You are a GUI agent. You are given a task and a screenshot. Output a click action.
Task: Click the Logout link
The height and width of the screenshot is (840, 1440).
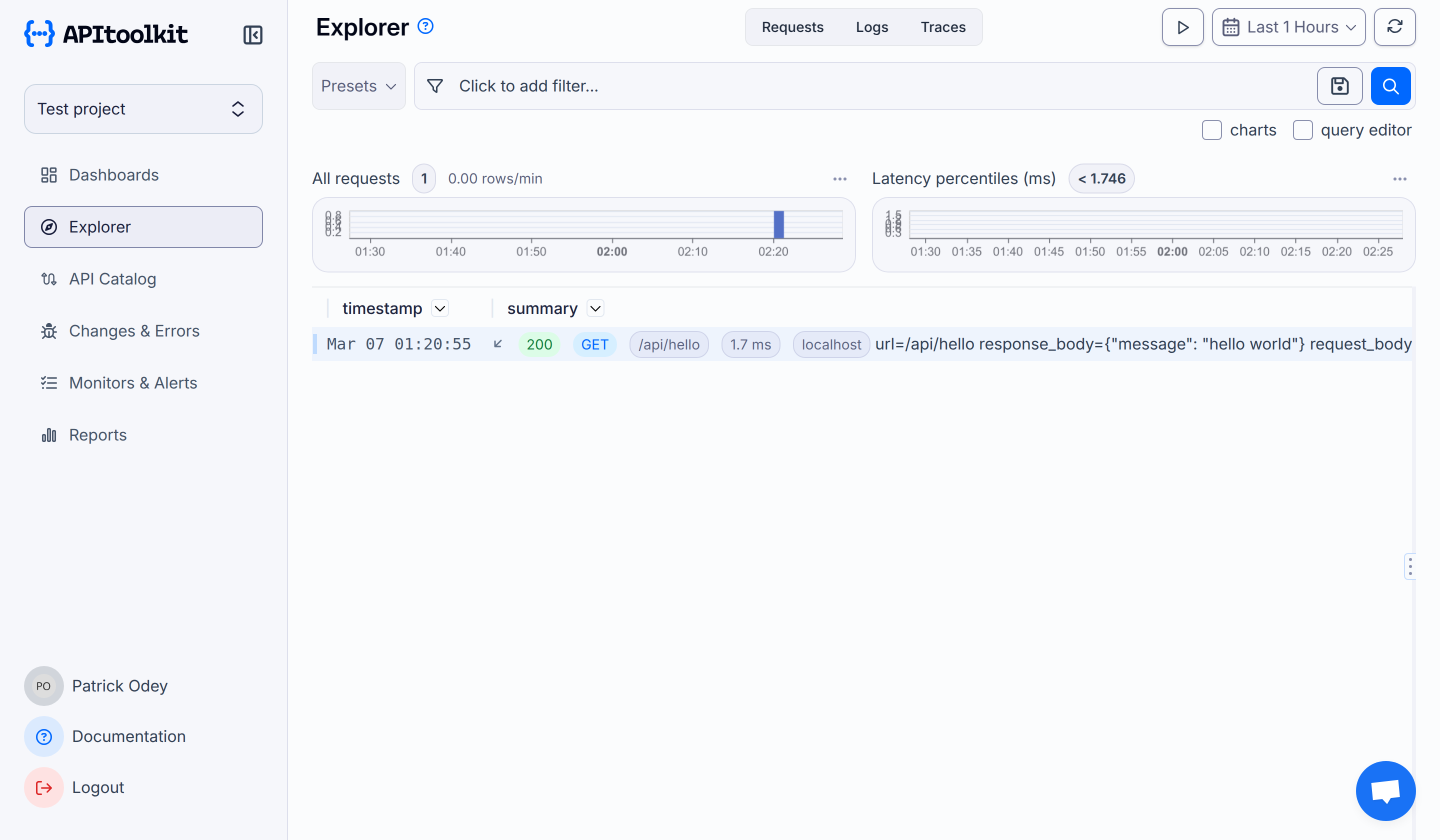(x=97, y=787)
